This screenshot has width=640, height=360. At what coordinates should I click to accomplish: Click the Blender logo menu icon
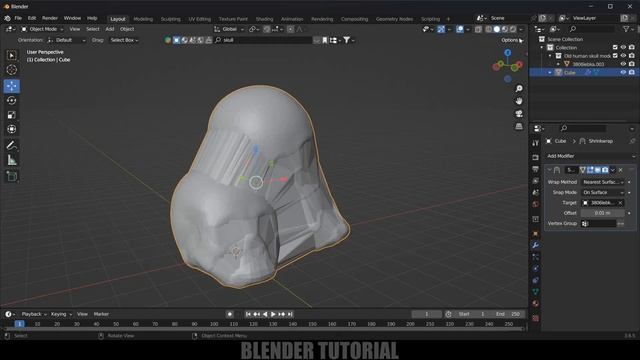click(x=7, y=18)
